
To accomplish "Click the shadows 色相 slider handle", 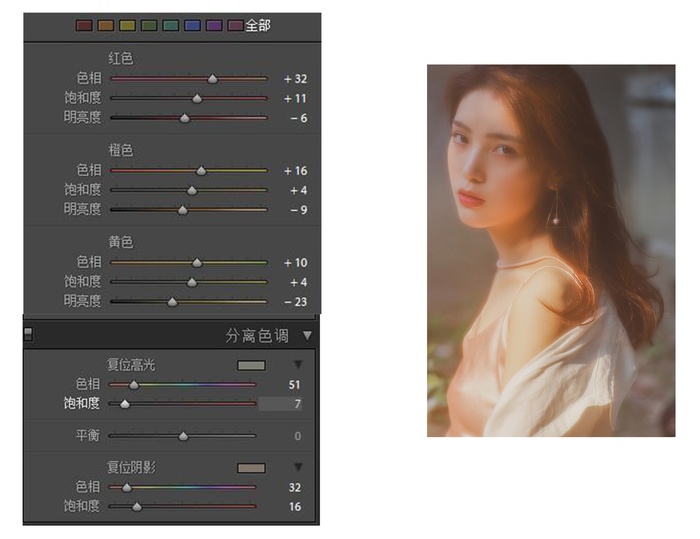I will [x=127, y=488].
